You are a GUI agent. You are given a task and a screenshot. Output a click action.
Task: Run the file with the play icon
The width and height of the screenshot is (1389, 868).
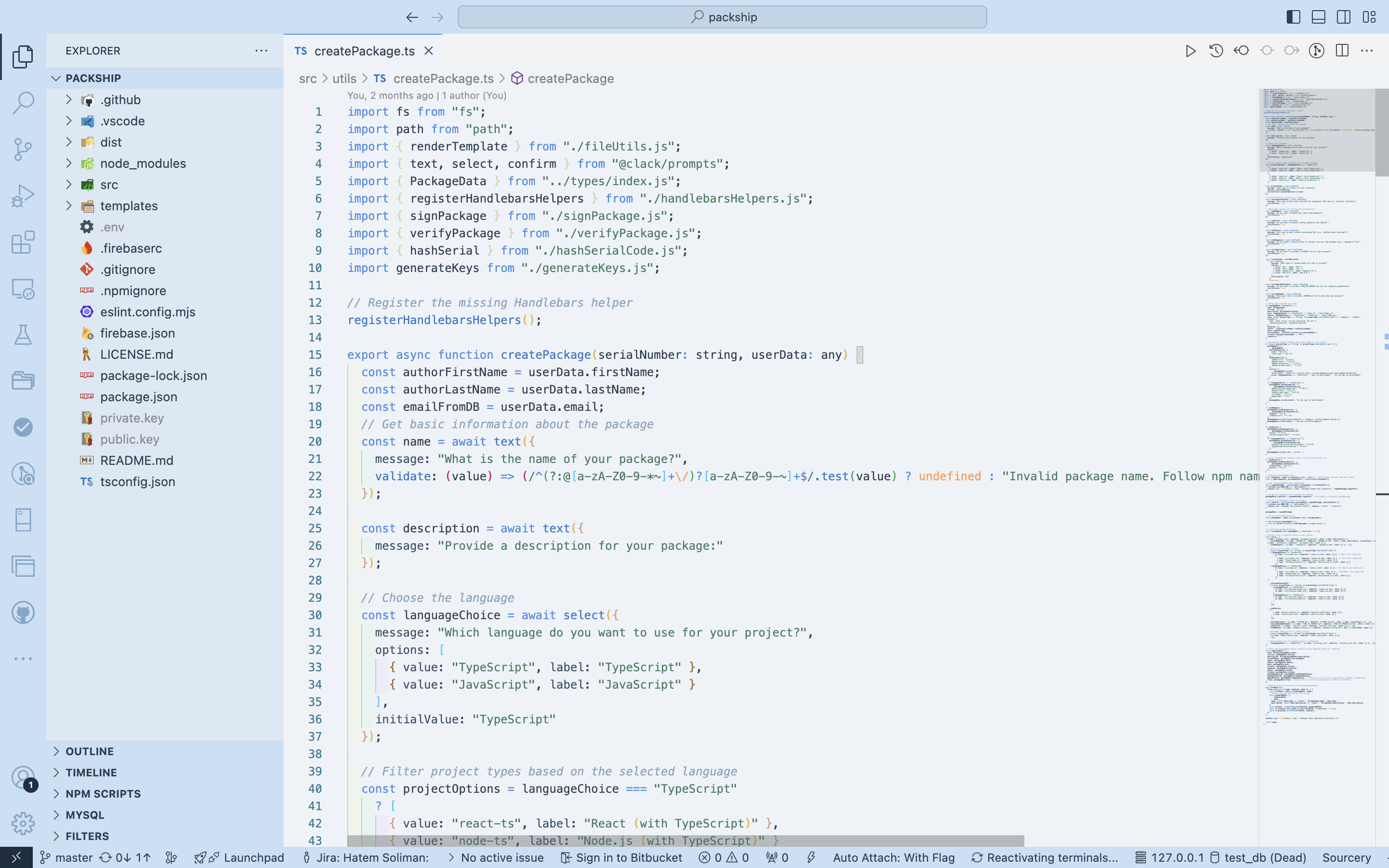(x=1190, y=51)
